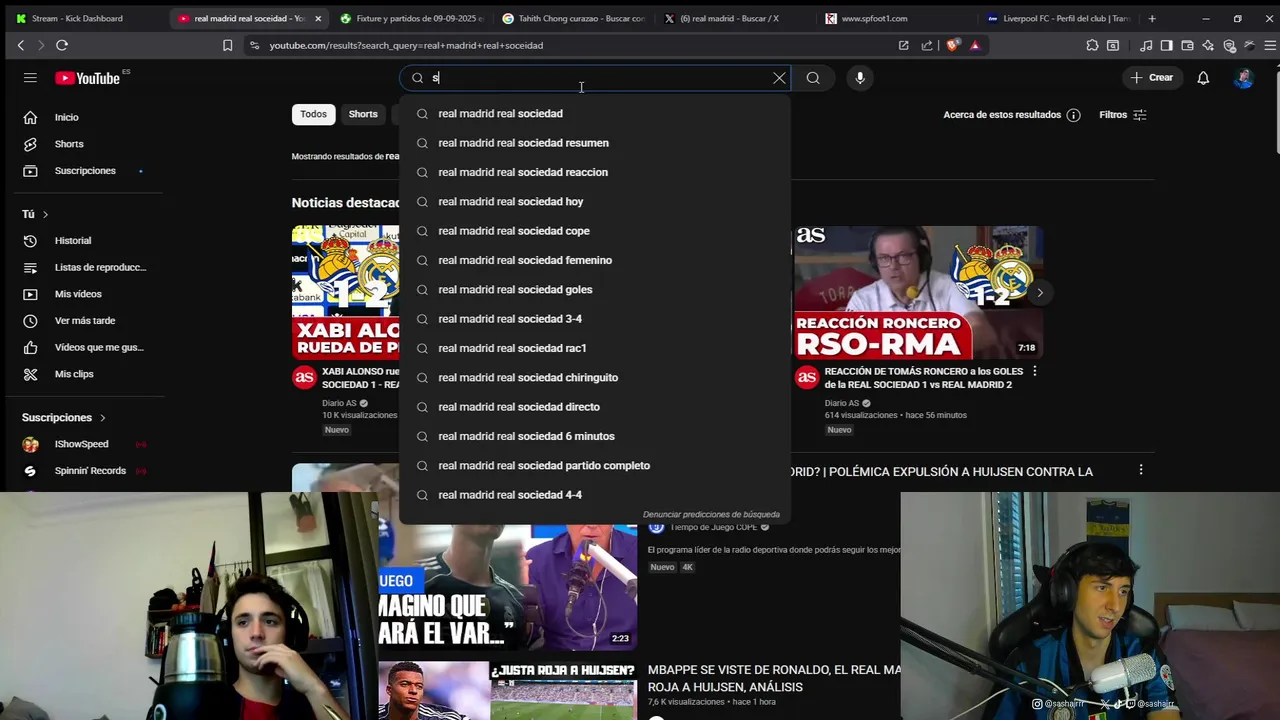Choose suggestion 'real madrid real sociedad 4-4'

(x=595, y=495)
